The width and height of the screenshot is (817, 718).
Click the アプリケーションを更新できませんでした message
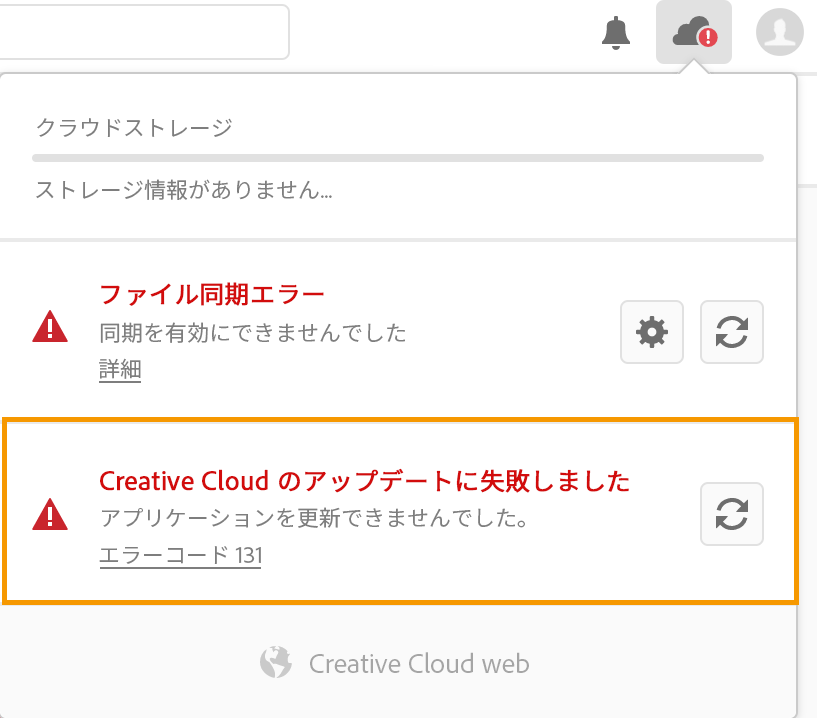click(x=314, y=518)
